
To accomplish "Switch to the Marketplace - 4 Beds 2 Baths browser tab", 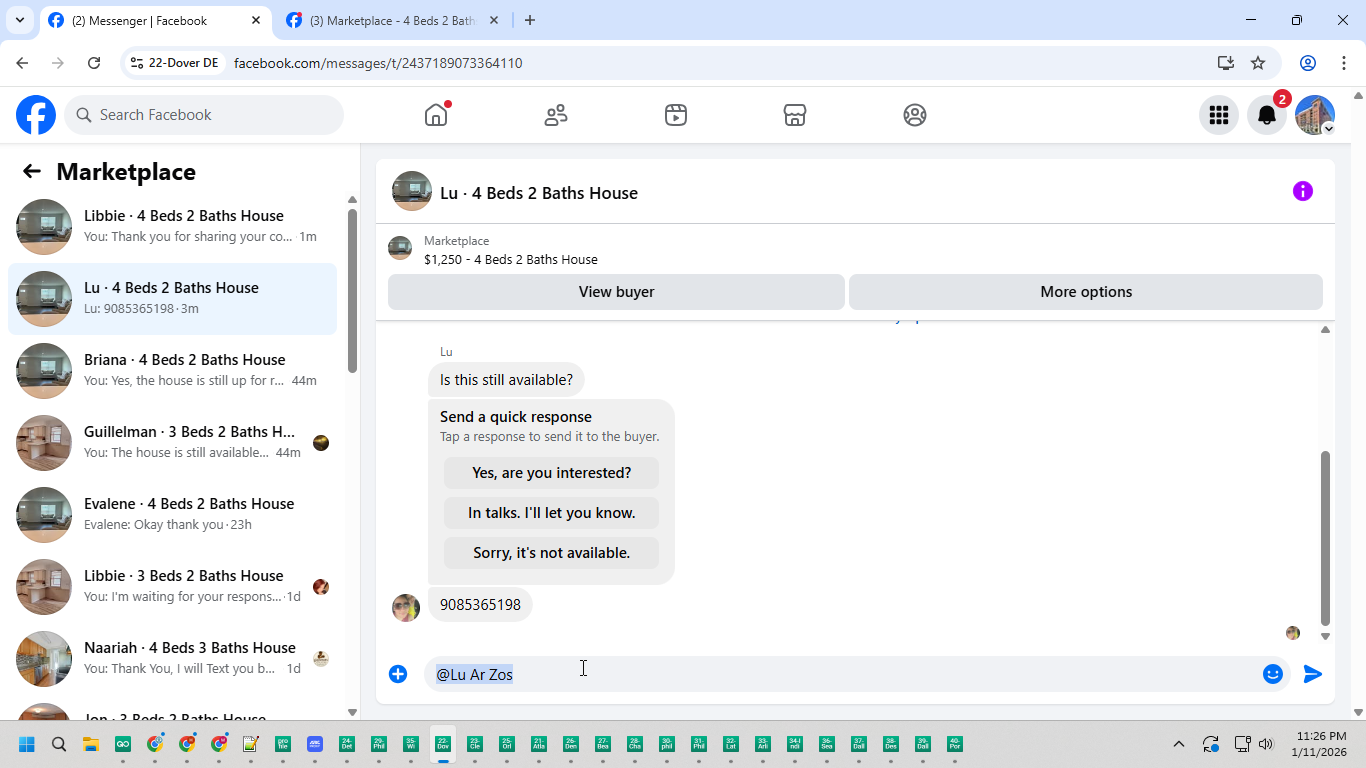I will 393,20.
